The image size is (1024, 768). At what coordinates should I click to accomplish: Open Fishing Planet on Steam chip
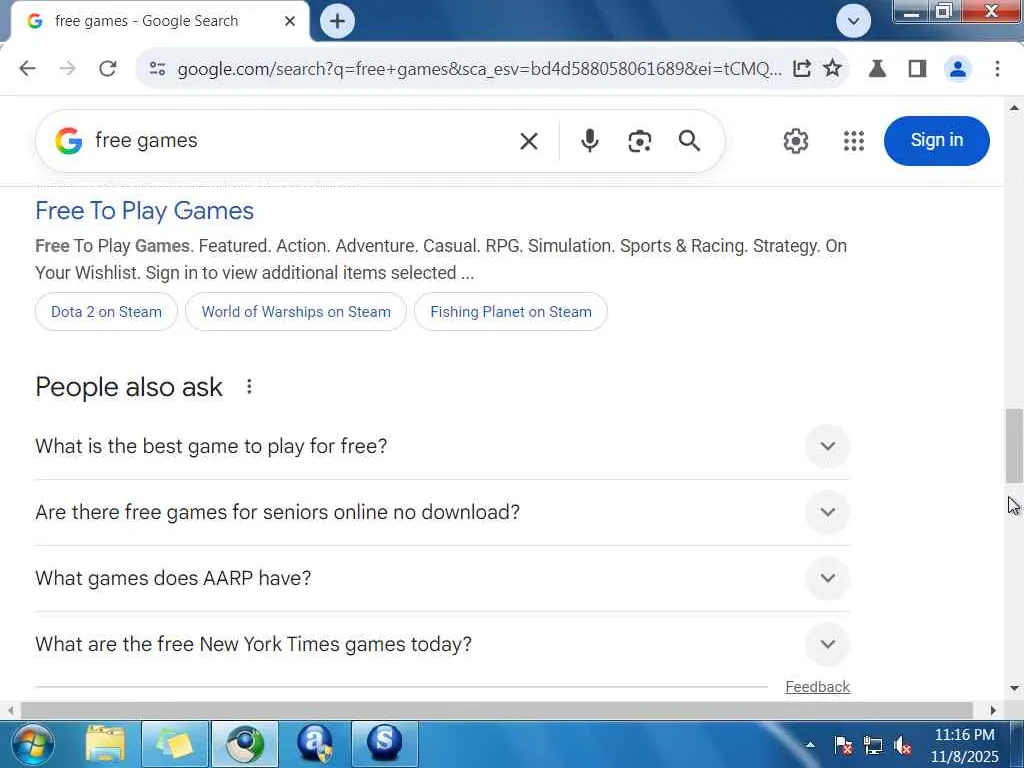pyautogui.click(x=511, y=312)
